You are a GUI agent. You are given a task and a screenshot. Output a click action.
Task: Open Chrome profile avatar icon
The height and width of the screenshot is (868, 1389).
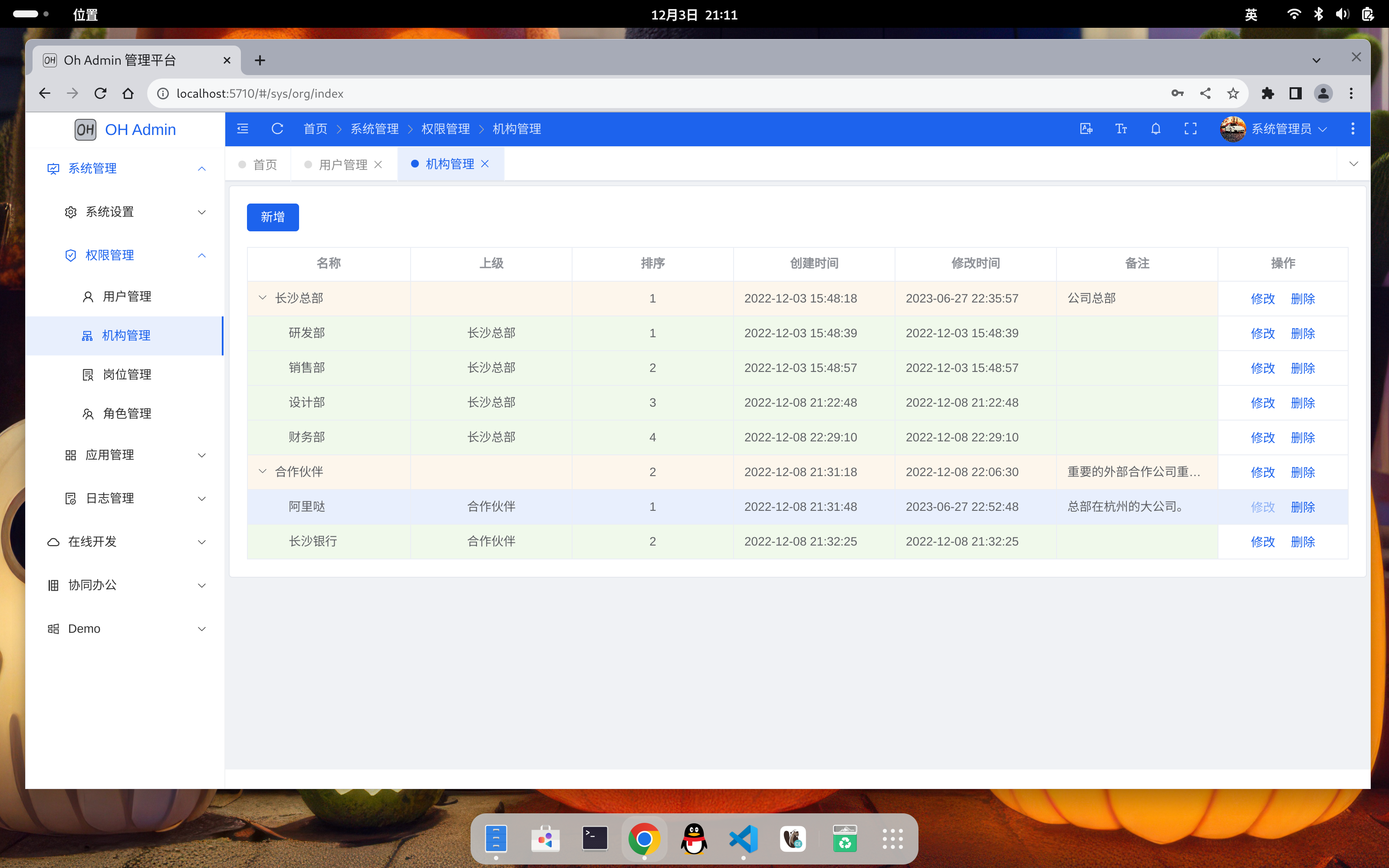pos(1323,93)
